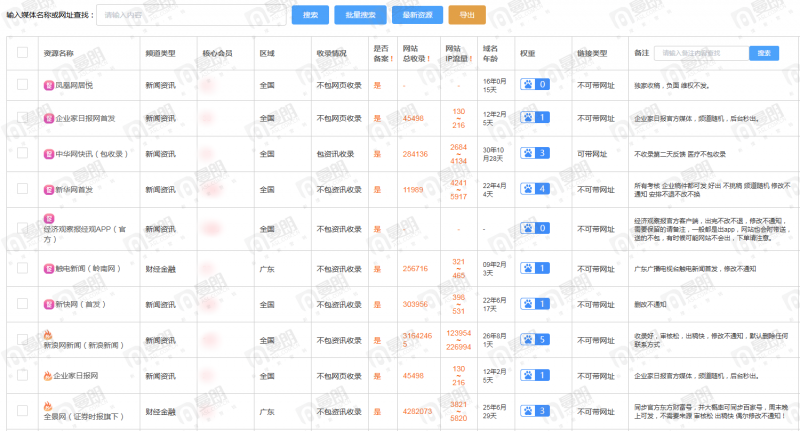Screen dimensions: 800x431
Task: Click the exclamation mark beside 是否备案 header
Action: pyautogui.click(x=391, y=59)
